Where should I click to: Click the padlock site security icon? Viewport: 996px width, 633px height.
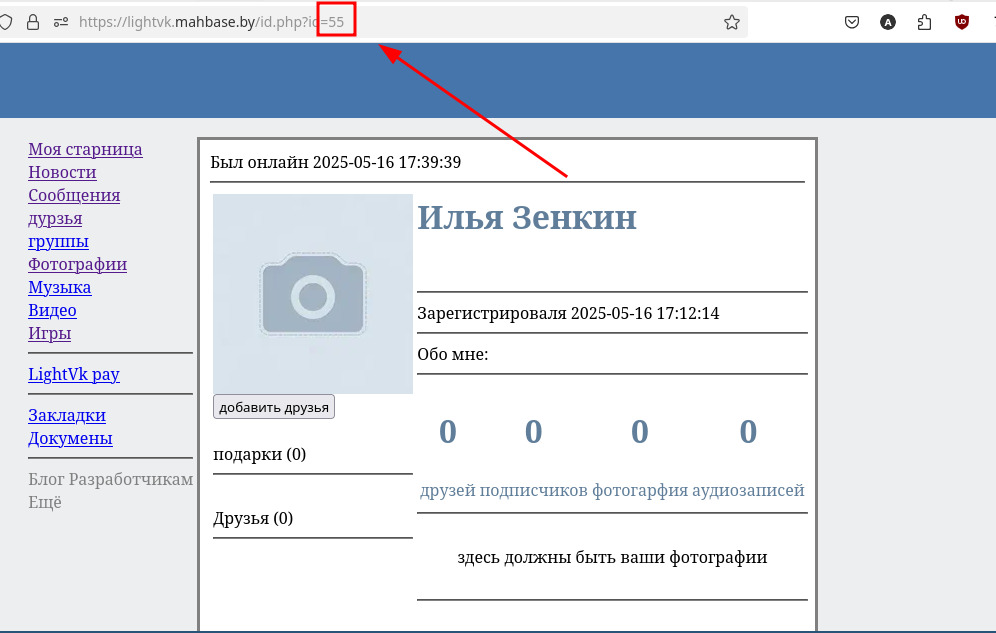click(x=32, y=22)
